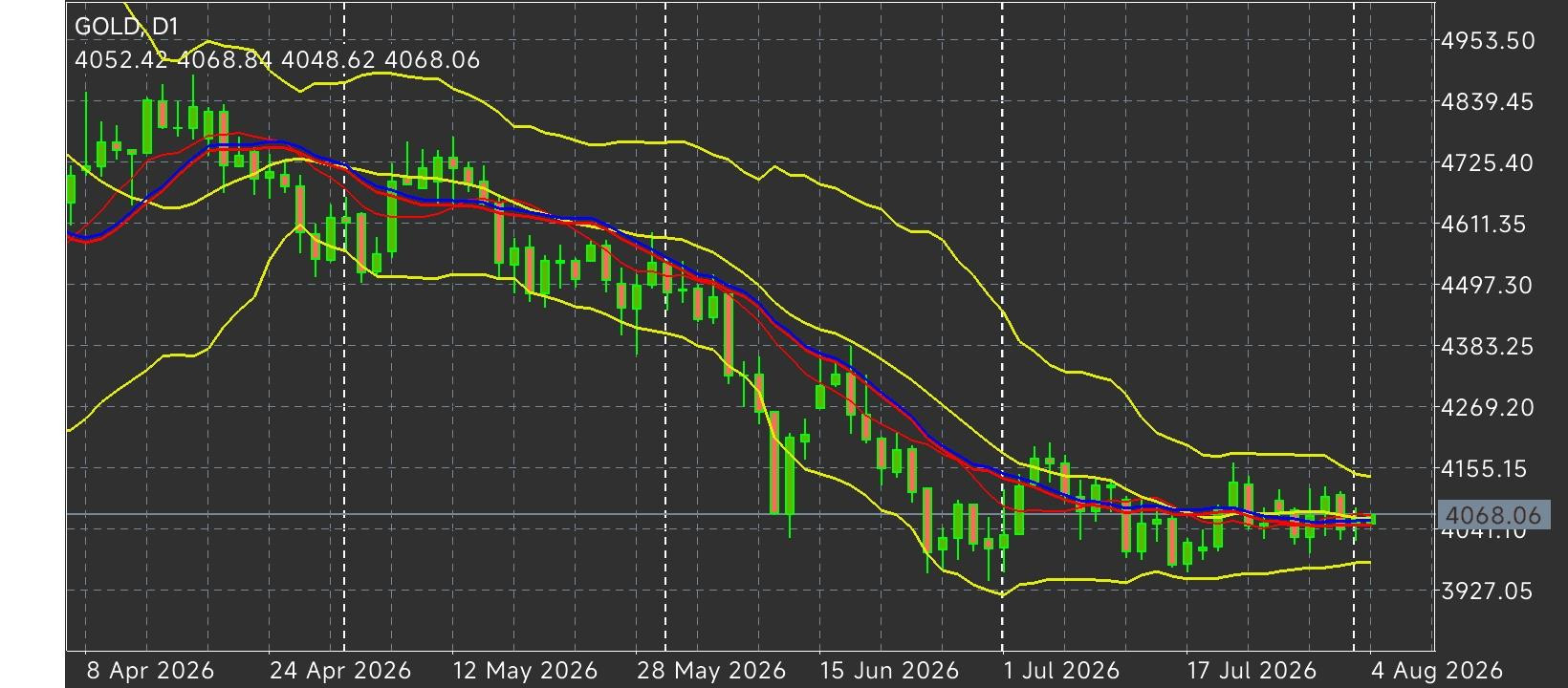This screenshot has height=688, width=1568.
Task: Click the 15 Jun 2026 date label
Action: [889, 671]
